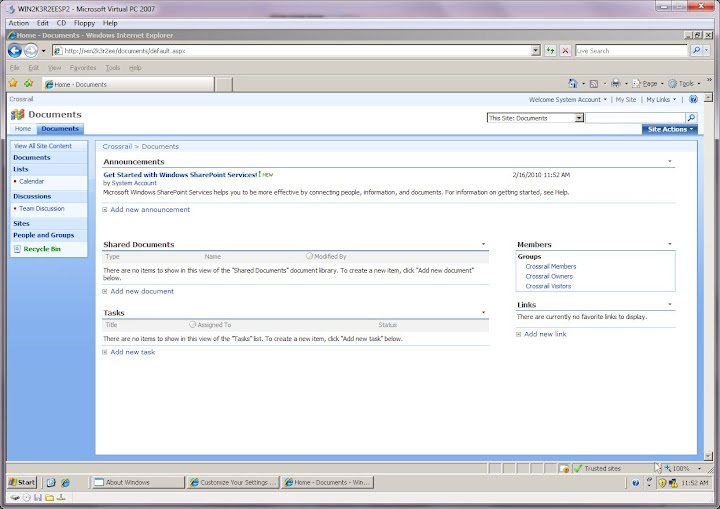Open the IE Favorites menu
The width and height of the screenshot is (720, 509).
[x=83, y=68]
